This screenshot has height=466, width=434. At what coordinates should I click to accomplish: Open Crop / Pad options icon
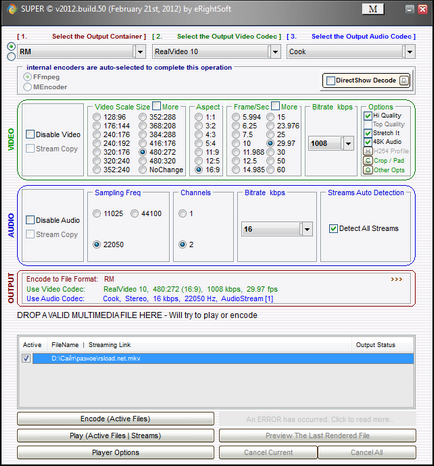coord(368,161)
